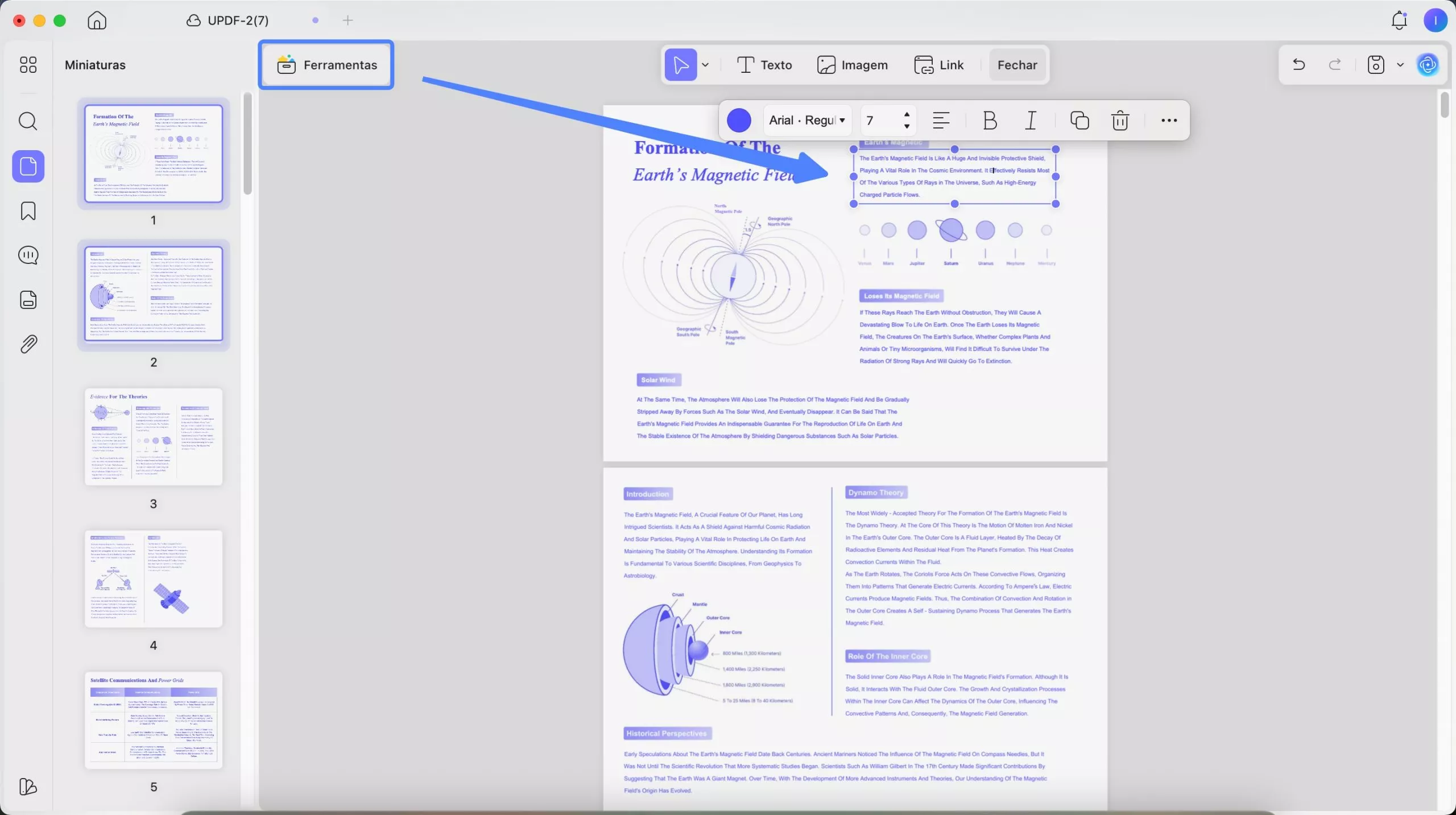
Task: Copy the selected text box
Action: [1079, 121]
